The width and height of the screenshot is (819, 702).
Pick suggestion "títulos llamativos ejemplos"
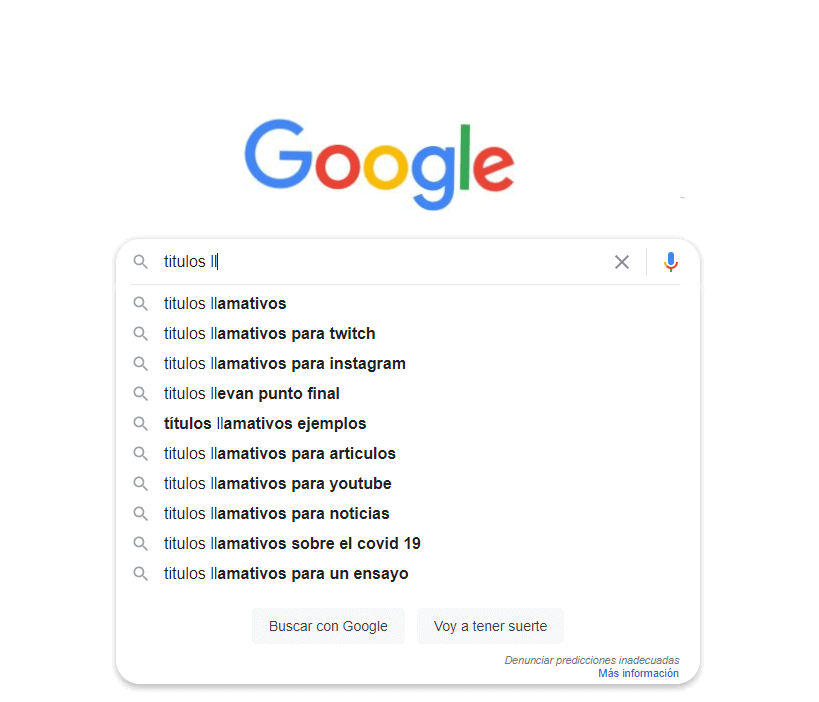point(265,424)
